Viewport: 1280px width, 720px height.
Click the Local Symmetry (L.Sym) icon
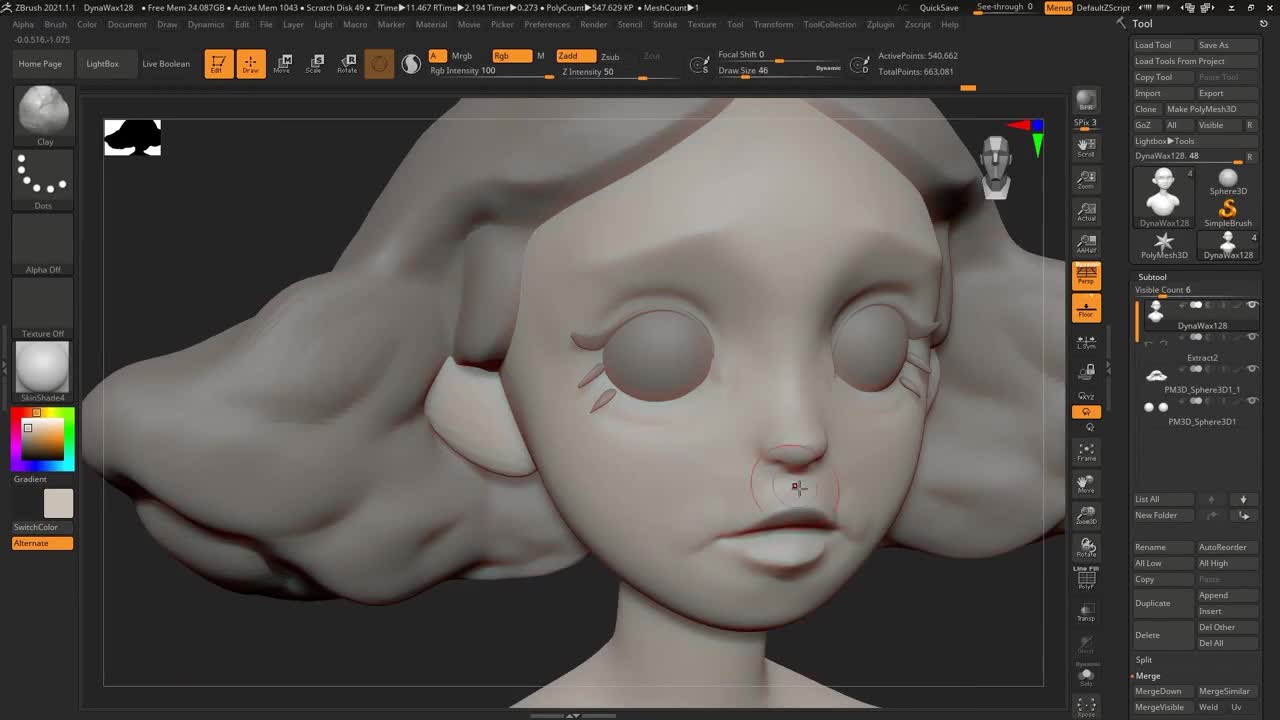pos(1086,341)
